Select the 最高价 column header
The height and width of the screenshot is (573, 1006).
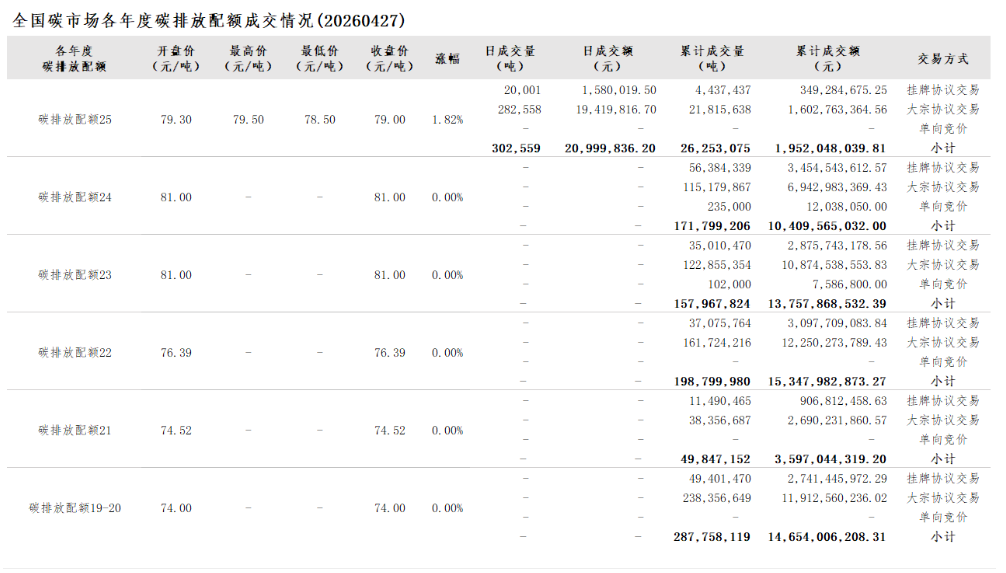tap(248, 58)
